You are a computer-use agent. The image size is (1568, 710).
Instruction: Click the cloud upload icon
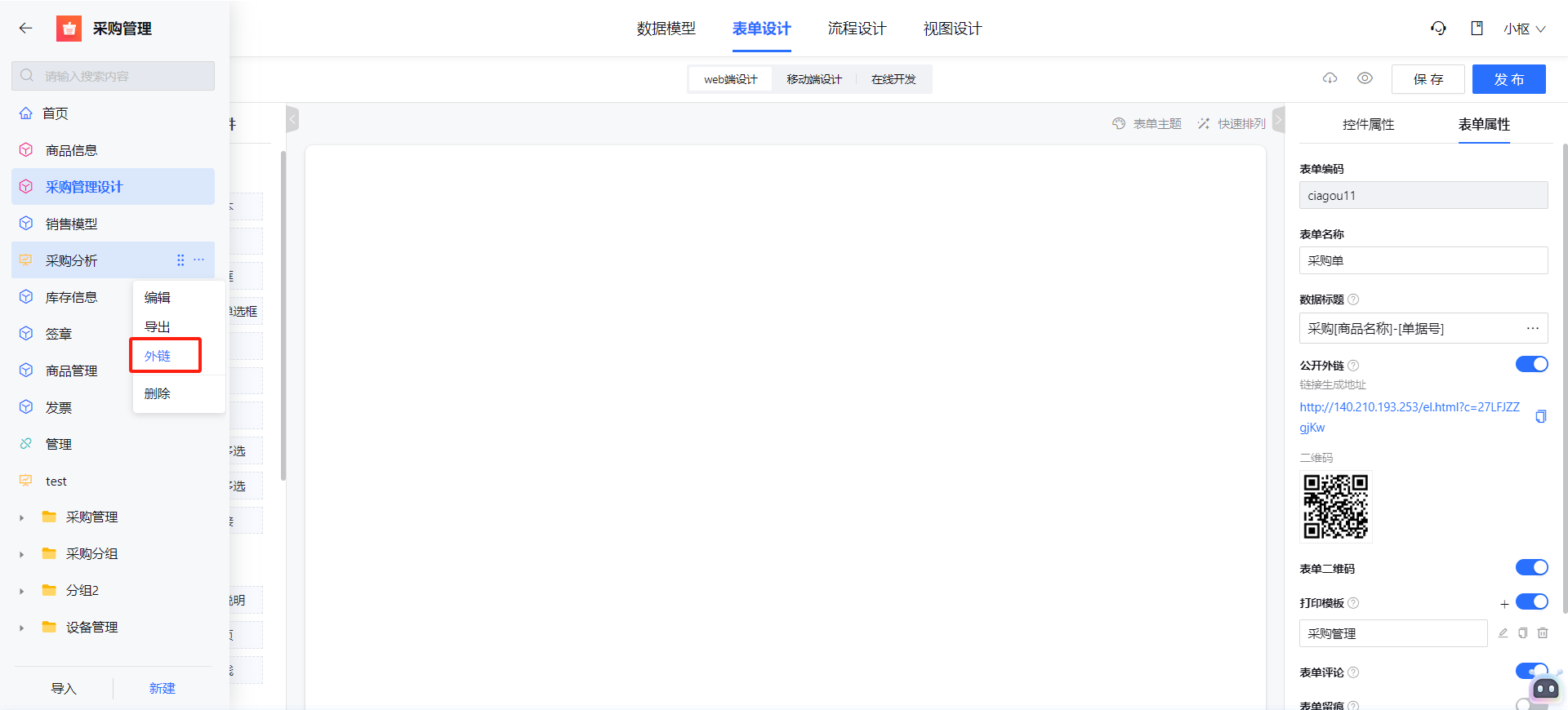click(x=1330, y=78)
